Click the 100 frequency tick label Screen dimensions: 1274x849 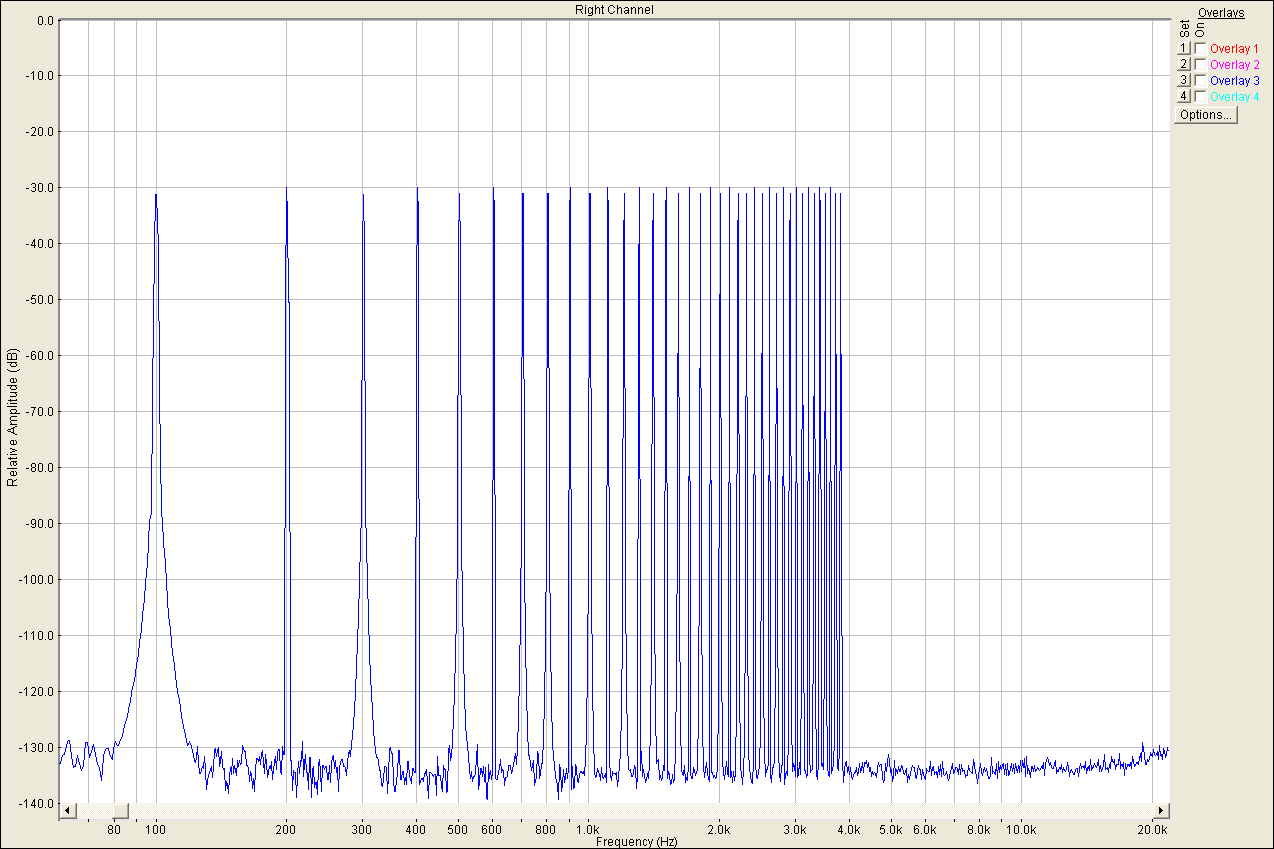pyautogui.click(x=156, y=829)
